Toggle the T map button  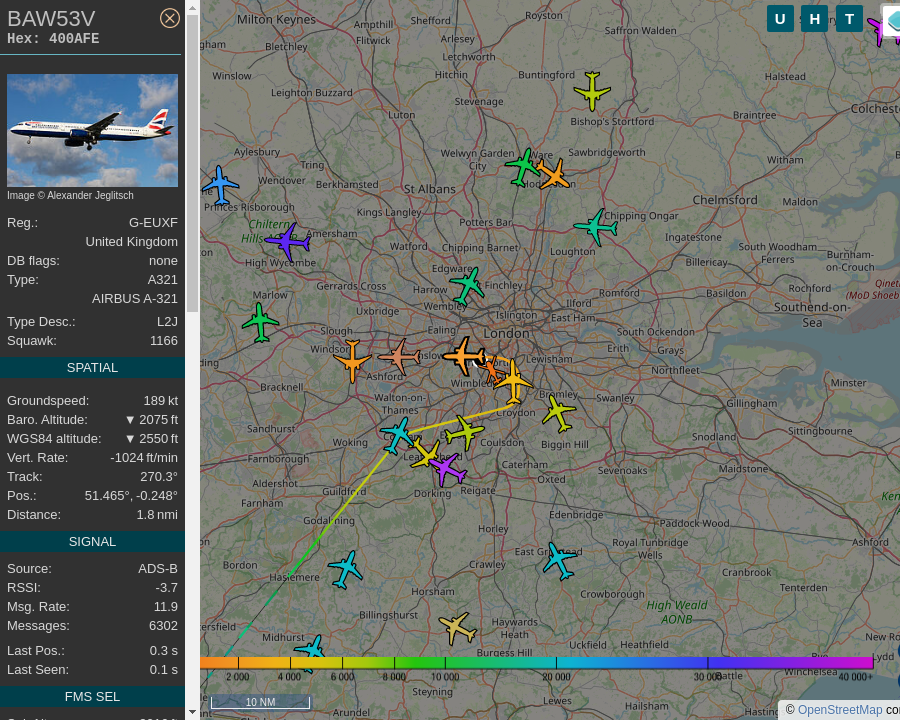tap(849, 19)
